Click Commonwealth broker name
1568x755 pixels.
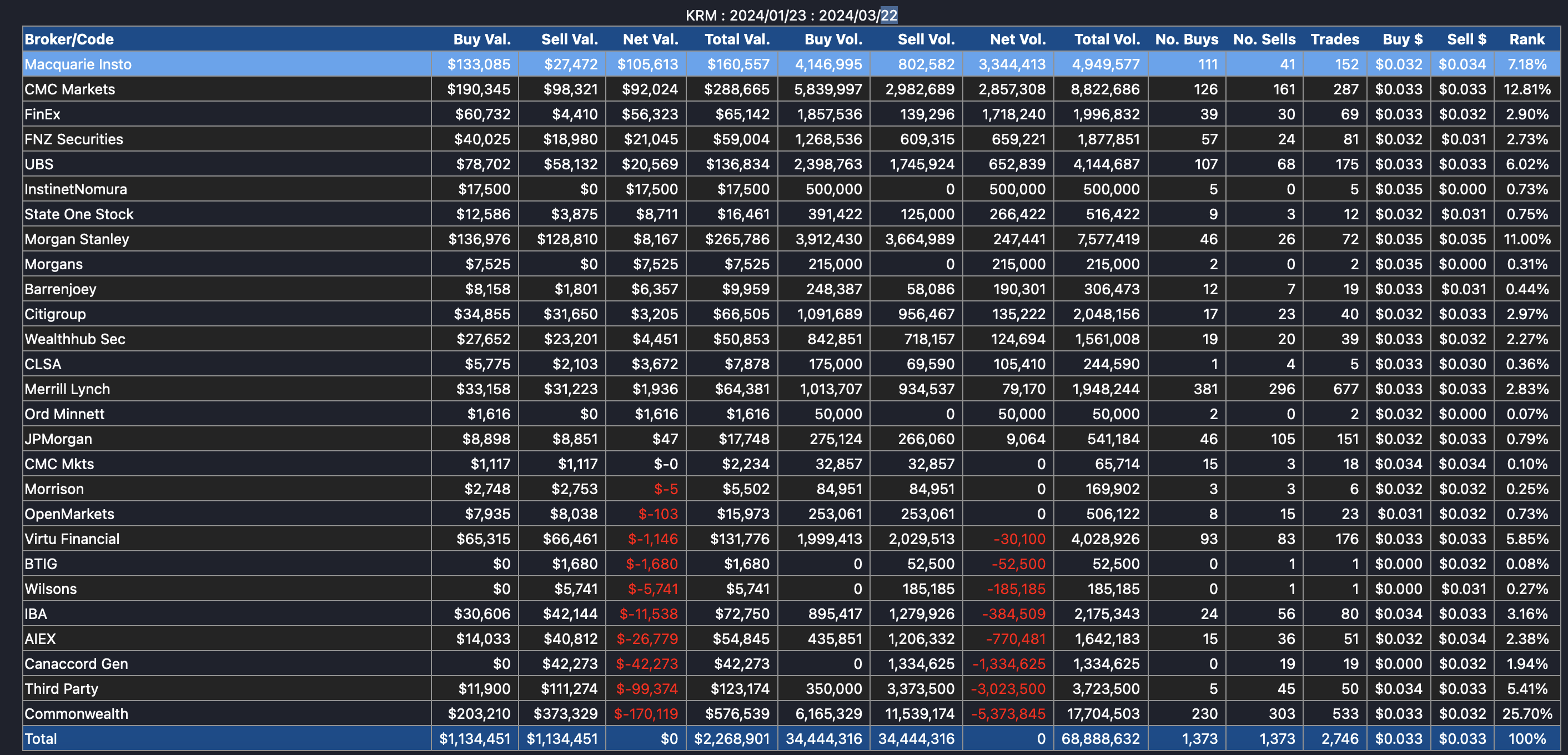tap(76, 713)
